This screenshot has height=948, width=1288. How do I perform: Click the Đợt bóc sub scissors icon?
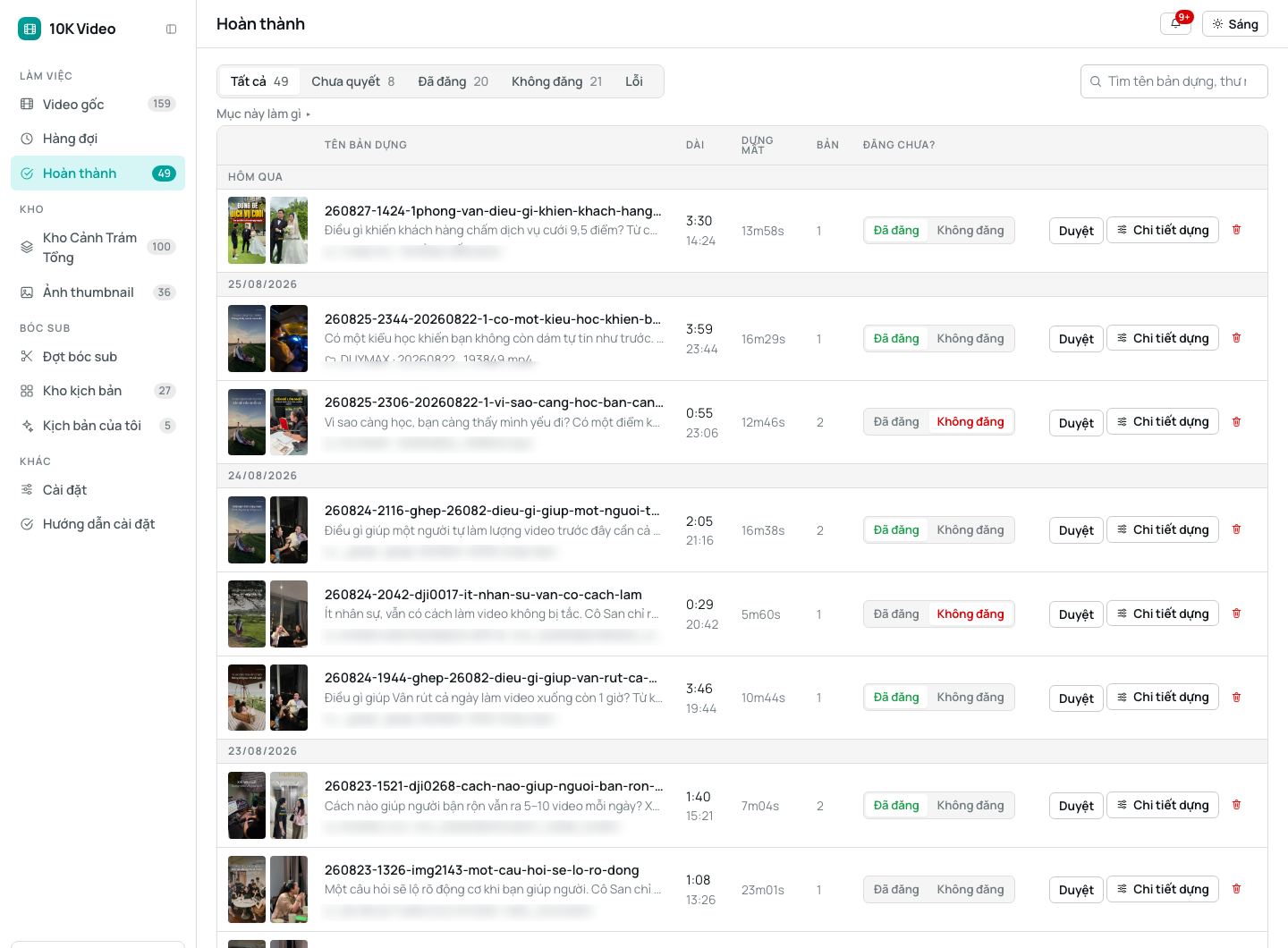tap(27, 357)
